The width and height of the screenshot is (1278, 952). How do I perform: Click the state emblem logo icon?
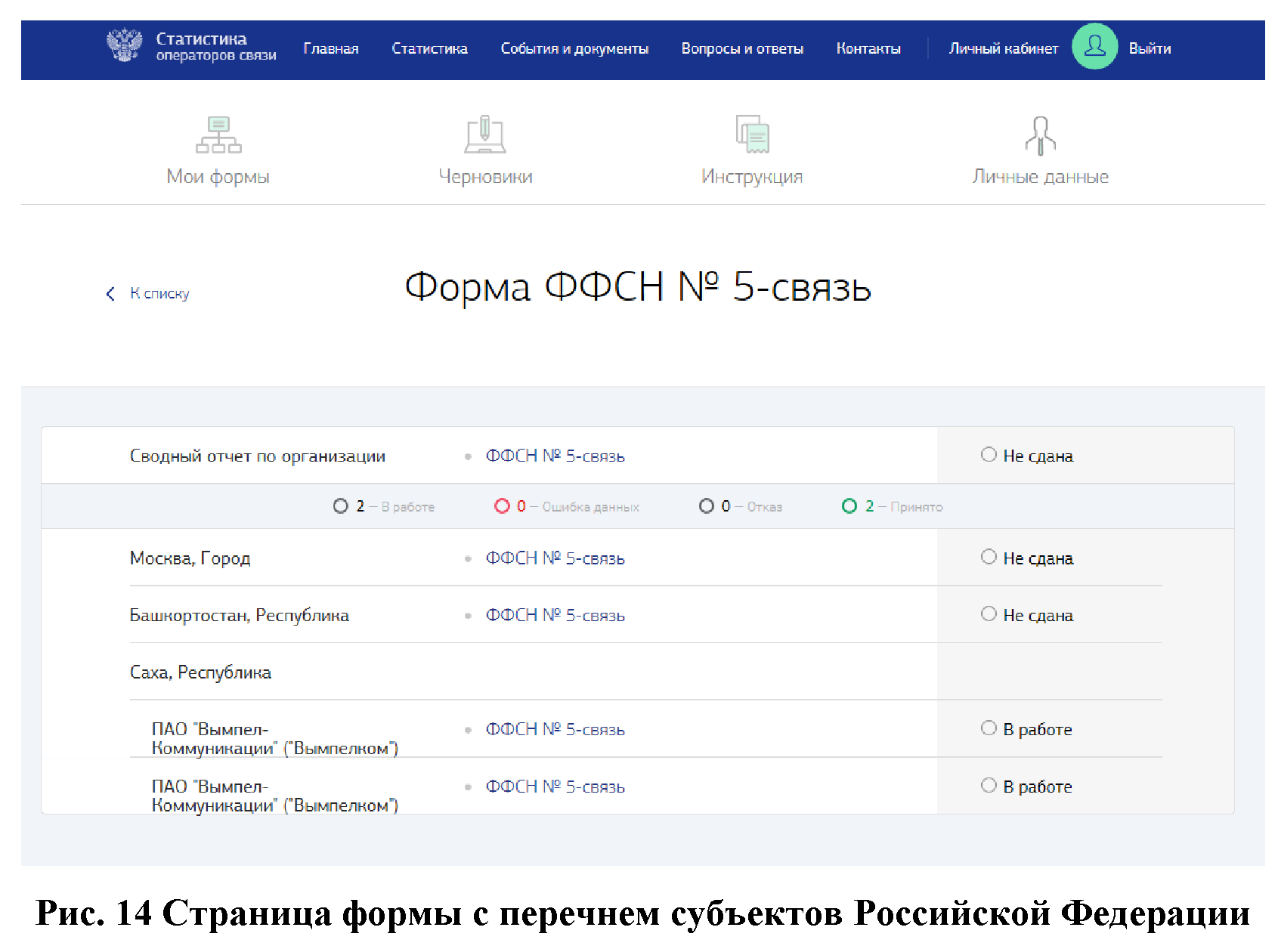click(x=124, y=45)
